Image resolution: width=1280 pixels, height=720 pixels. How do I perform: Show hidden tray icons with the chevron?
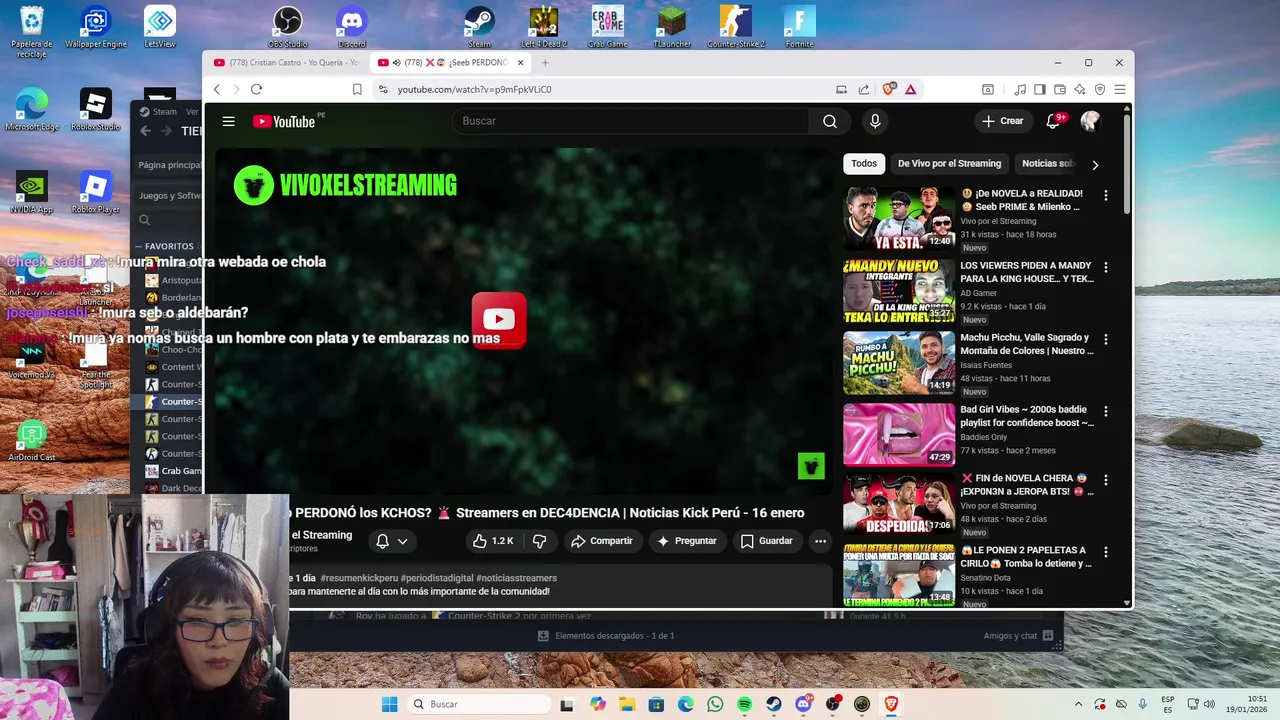coord(1078,704)
